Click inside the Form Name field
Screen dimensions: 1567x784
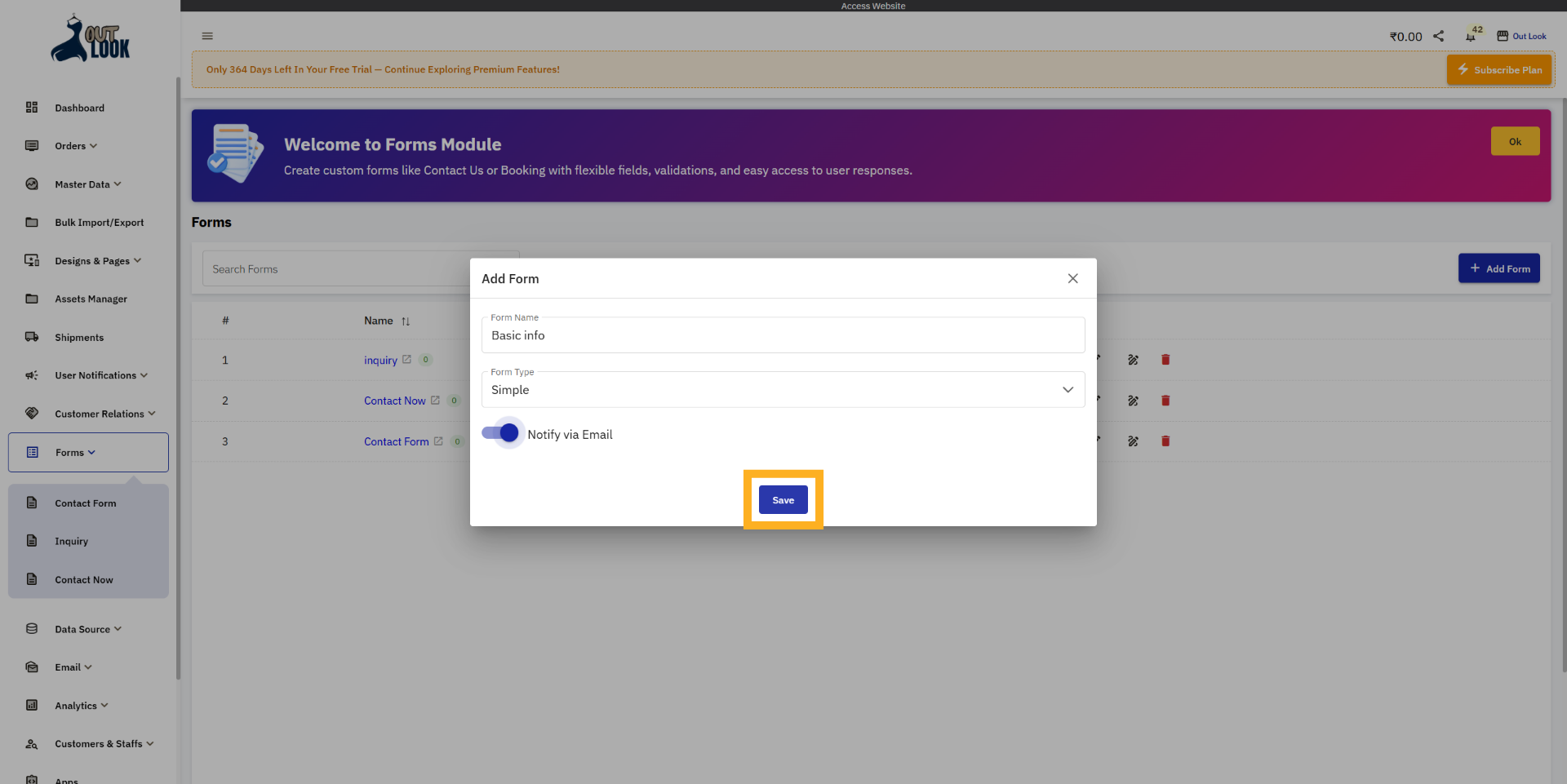click(783, 335)
